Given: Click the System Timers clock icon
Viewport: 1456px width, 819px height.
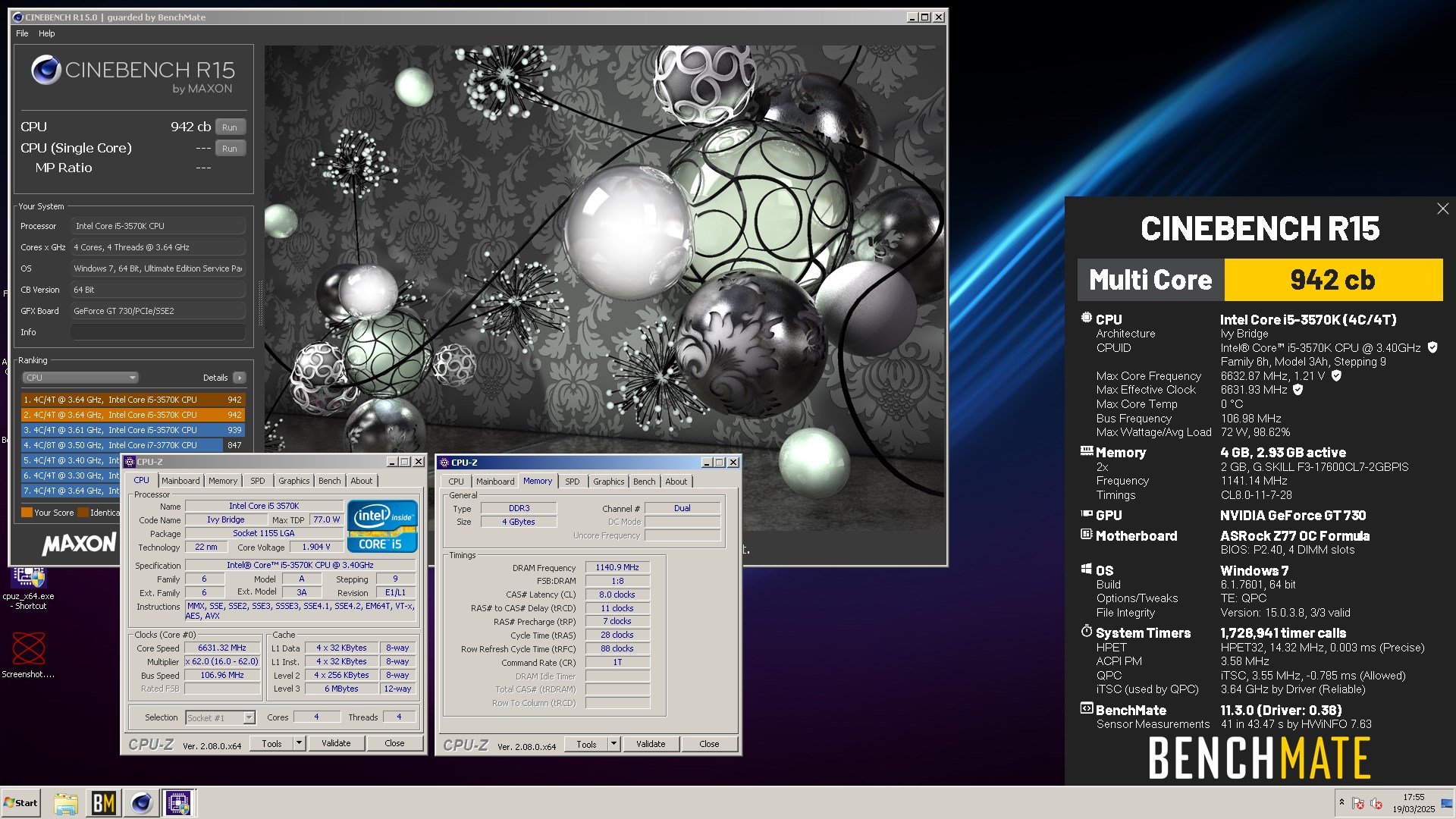Looking at the screenshot, I should 1086,631.
